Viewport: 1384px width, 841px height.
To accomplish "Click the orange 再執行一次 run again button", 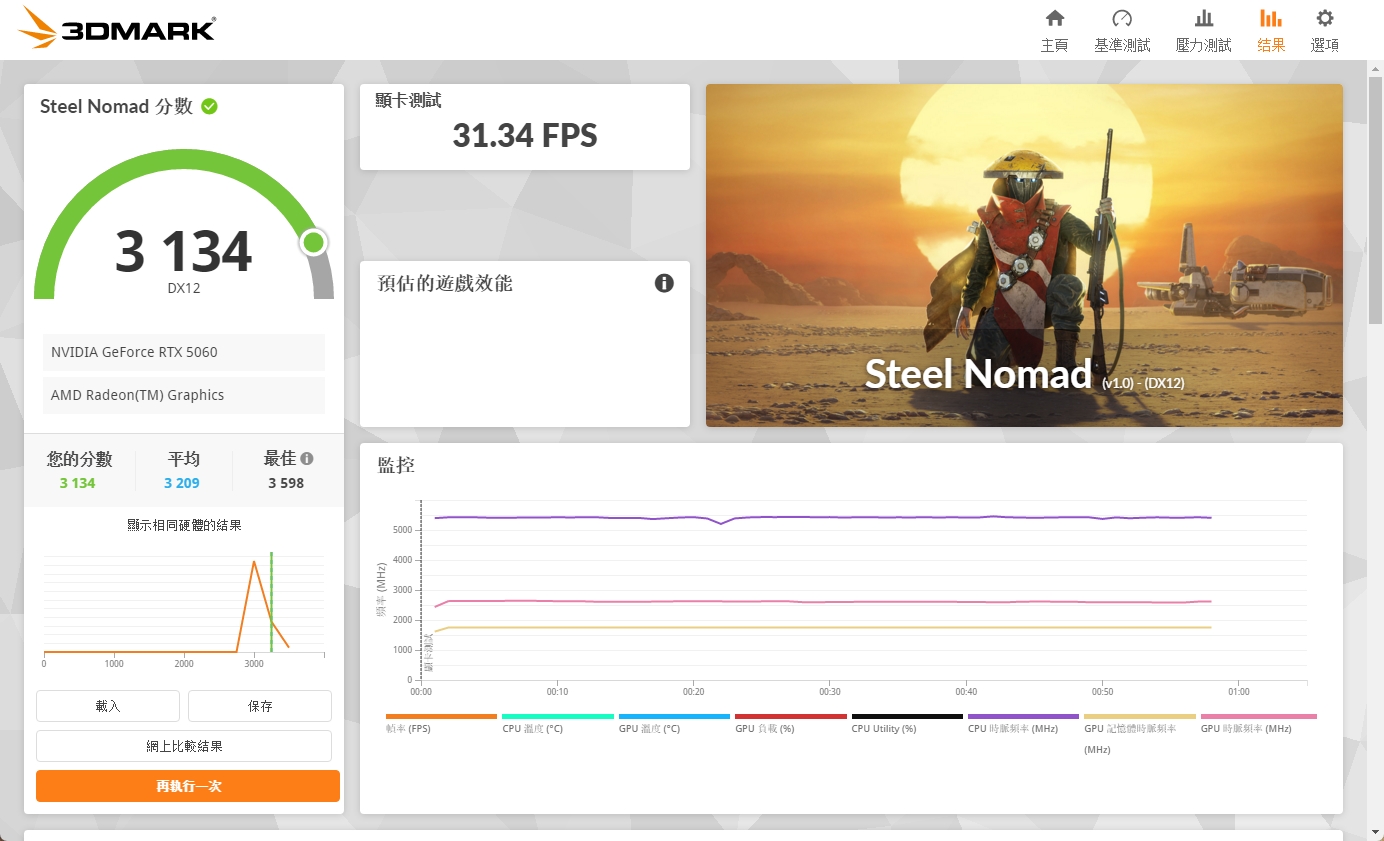I will click(x=188, y=786).
